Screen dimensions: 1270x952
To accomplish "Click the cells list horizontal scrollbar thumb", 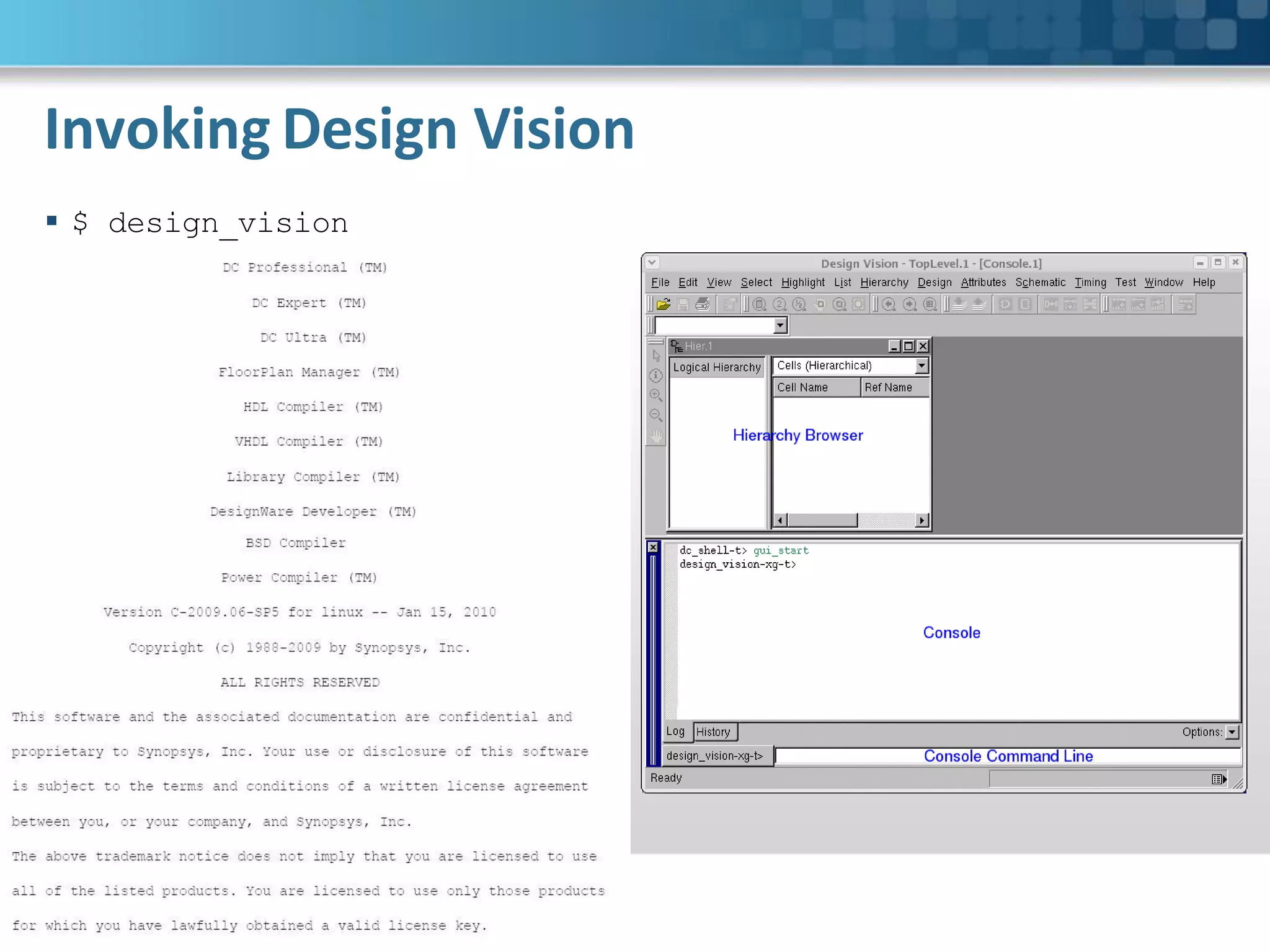I will coord(822,521).
